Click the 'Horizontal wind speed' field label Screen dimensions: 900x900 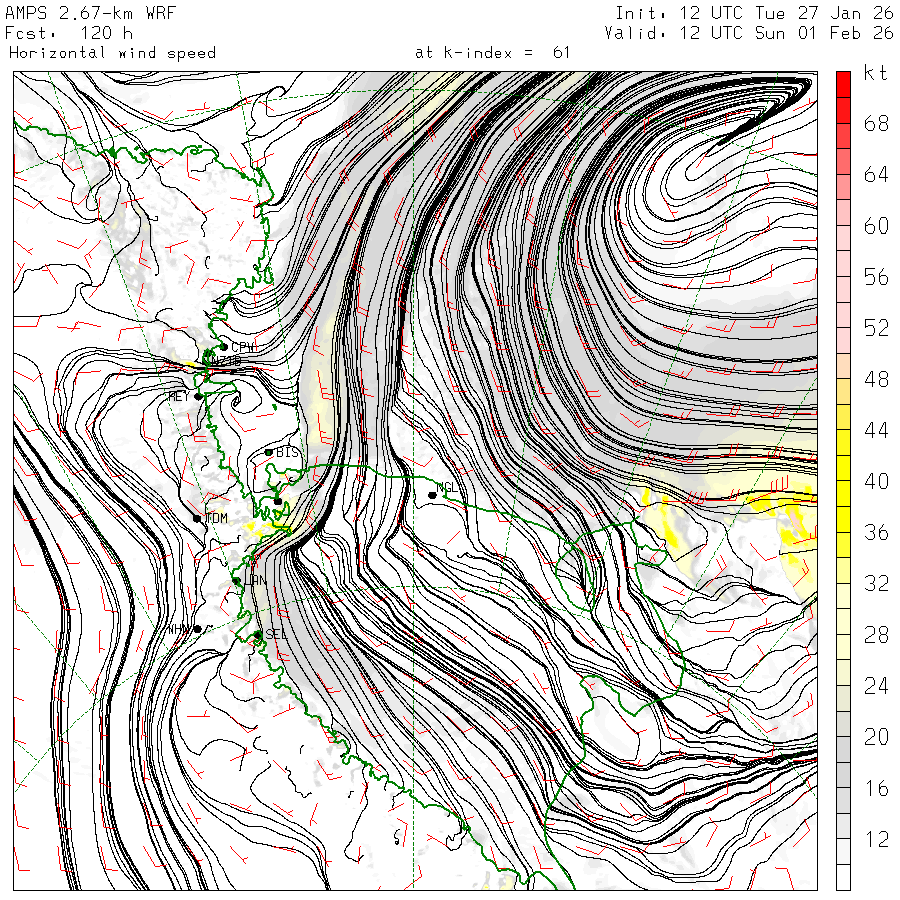click(x=112, y=53)
